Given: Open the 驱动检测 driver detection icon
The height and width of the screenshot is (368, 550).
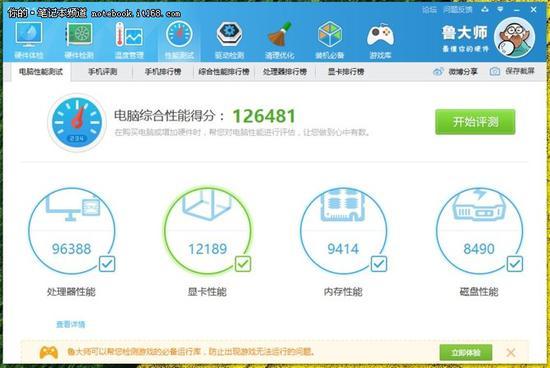Looking at the screenshot, I should (229, 40).
